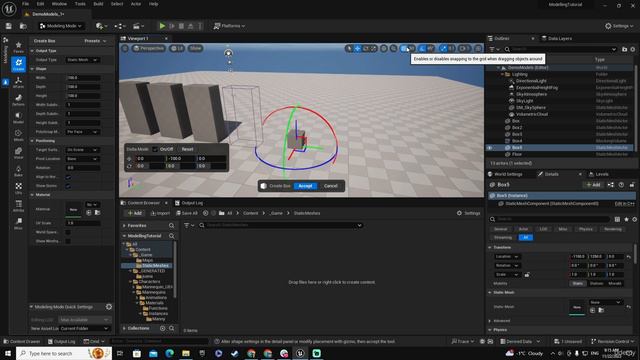Viewport: 640px width, 360px height.
Task: Click the Material thumbnail in Create Box
Action: [73, 209]
